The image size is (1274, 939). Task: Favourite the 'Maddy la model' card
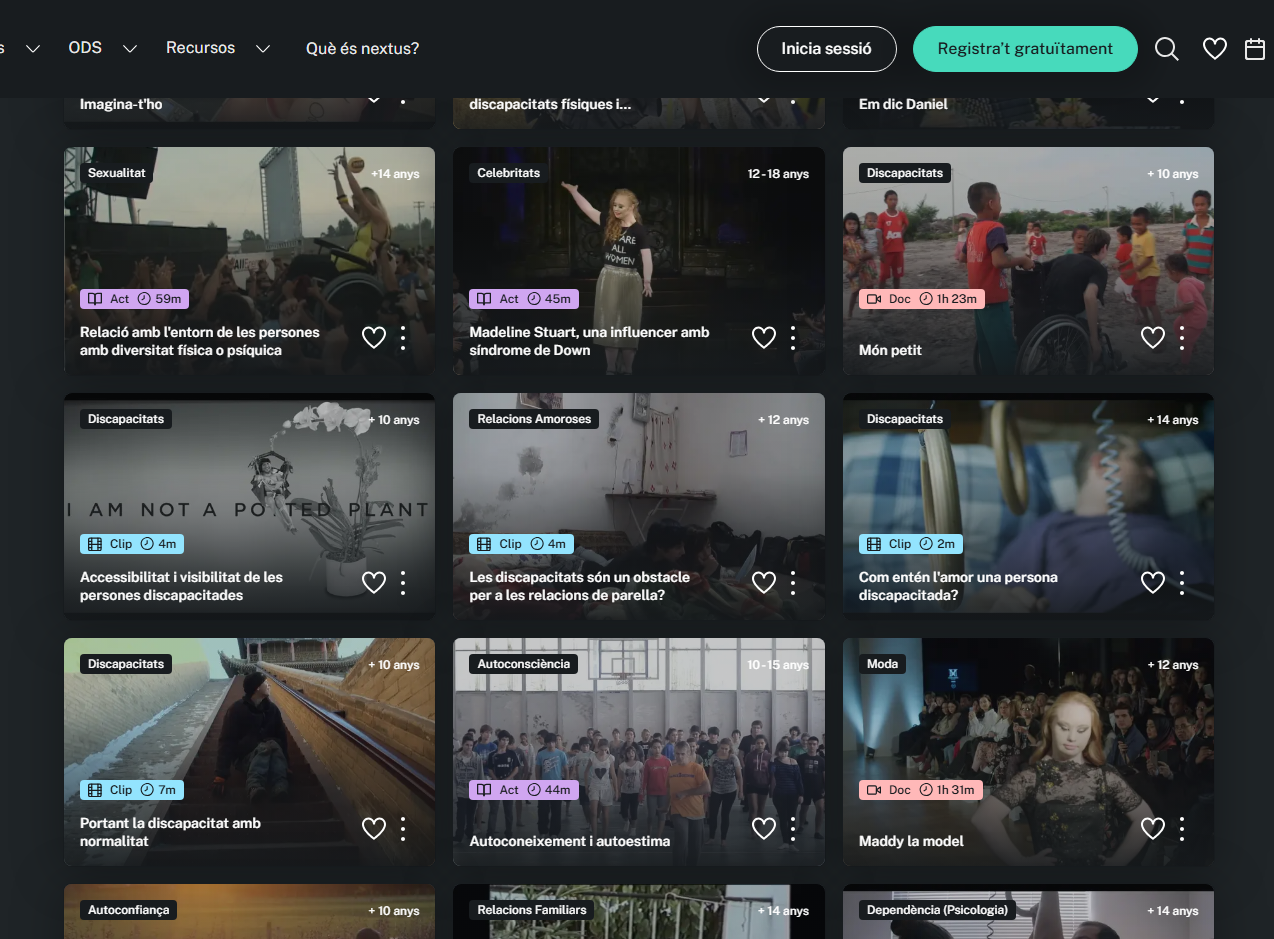1153,829
